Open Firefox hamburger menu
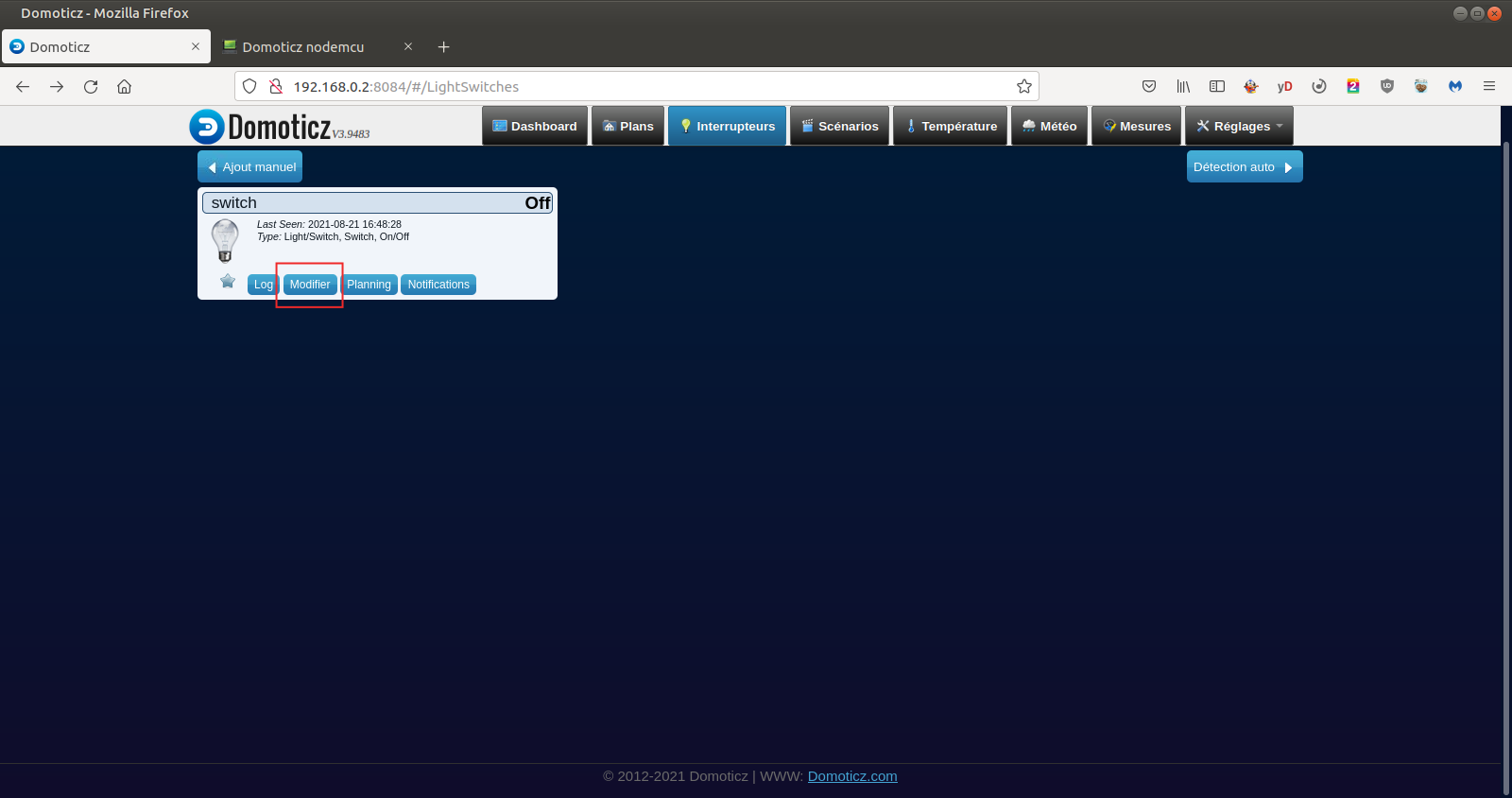 pyautogui.click(x=1489, y=87)
